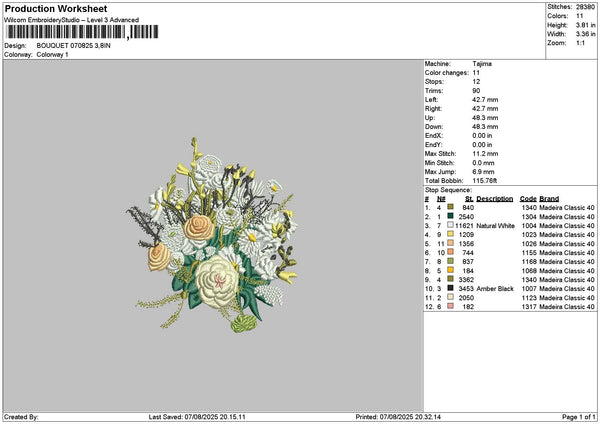This screenshot has width=600, height=424.
Task: Click the 'Natural White' description
Action: 496,226
